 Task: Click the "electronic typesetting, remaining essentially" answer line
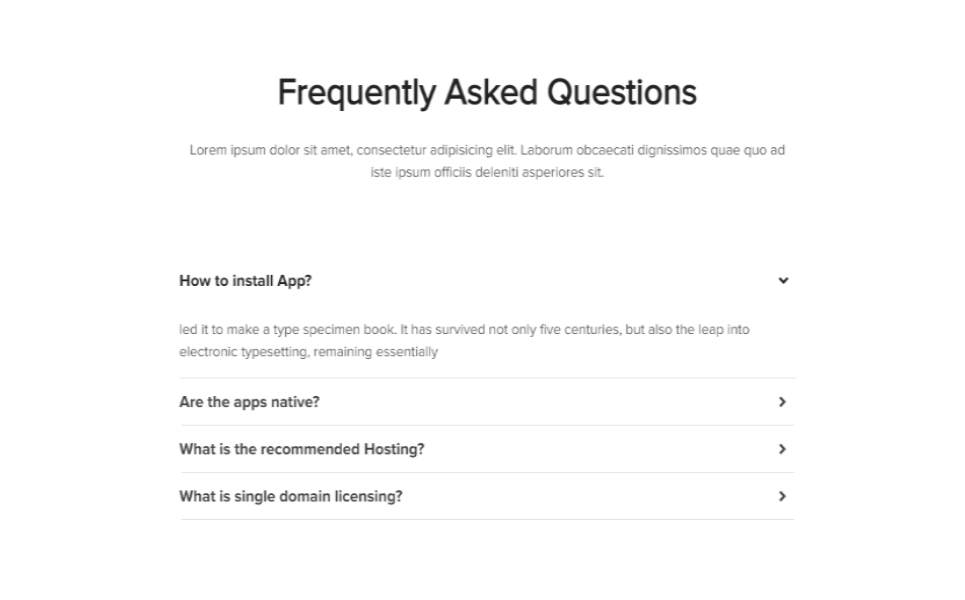(308, 352)
